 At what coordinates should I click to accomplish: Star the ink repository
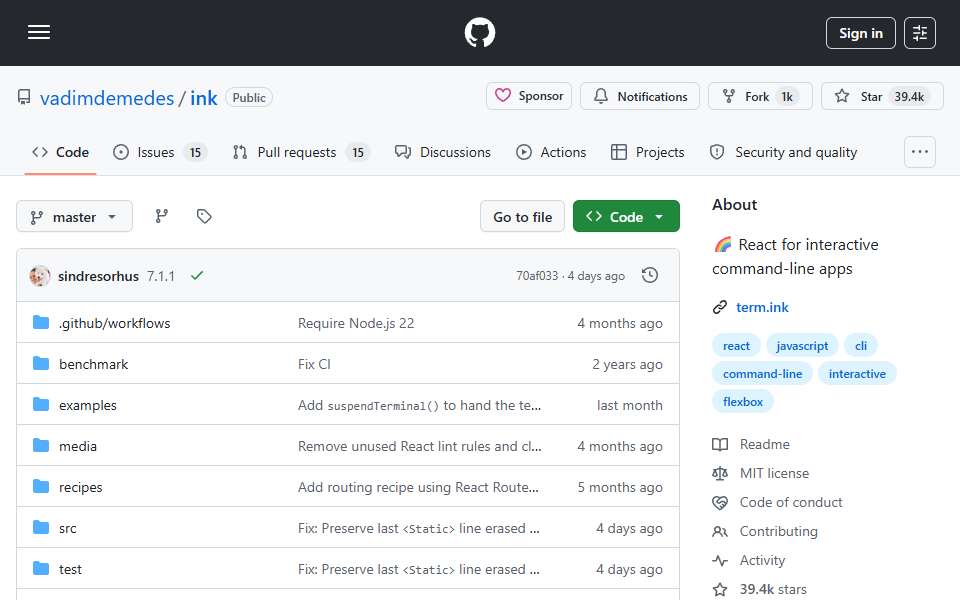coord(882,96)
